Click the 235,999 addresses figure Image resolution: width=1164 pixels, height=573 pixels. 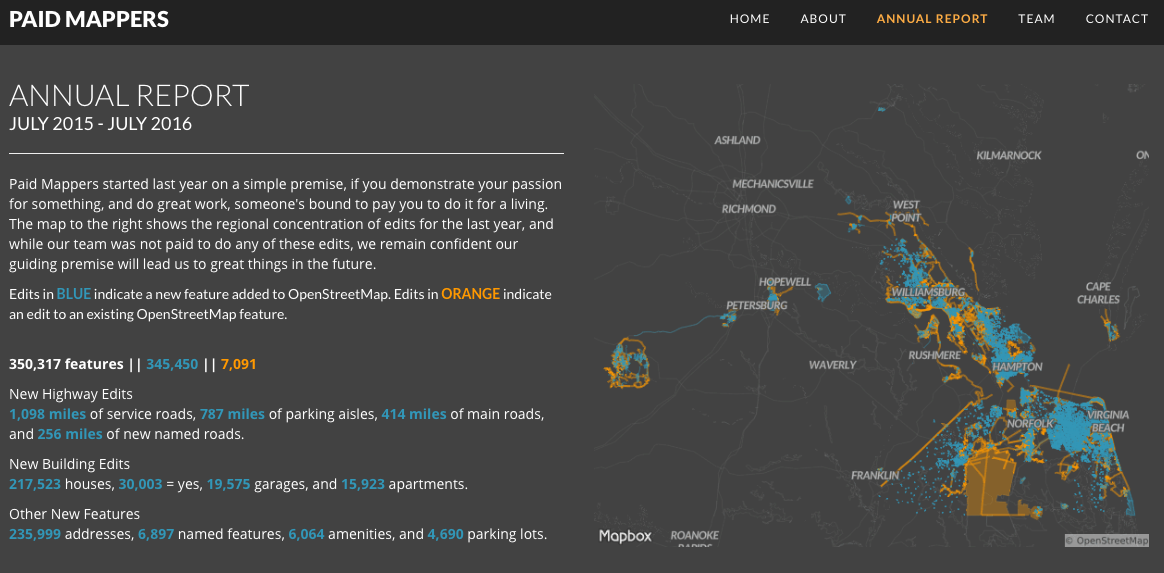[35, 534]
